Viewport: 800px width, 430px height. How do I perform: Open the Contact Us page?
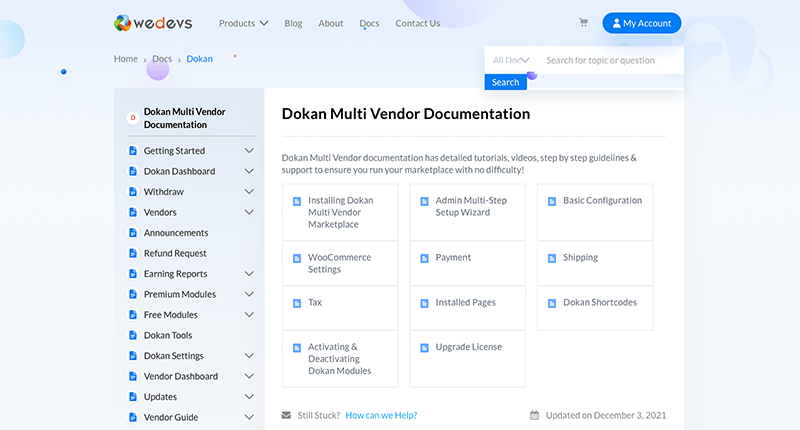pyautogui.click(x=417, y=23)
